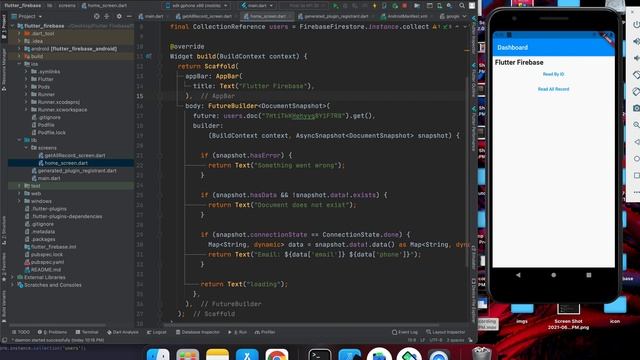Click the emulator power icon

pos(636,24)
